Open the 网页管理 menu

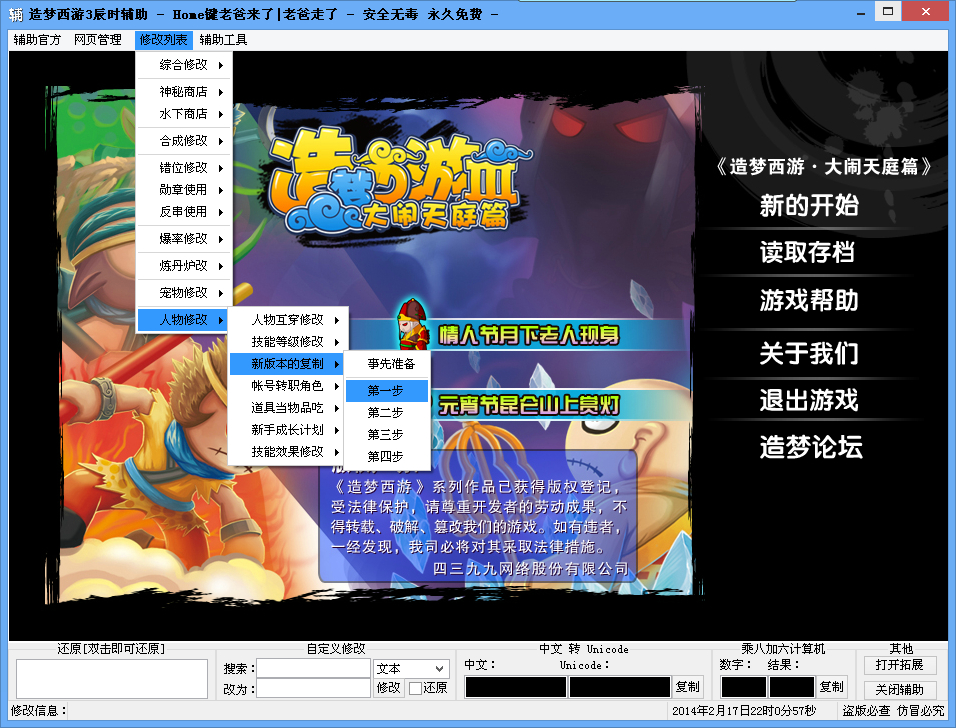coord(98,40)
